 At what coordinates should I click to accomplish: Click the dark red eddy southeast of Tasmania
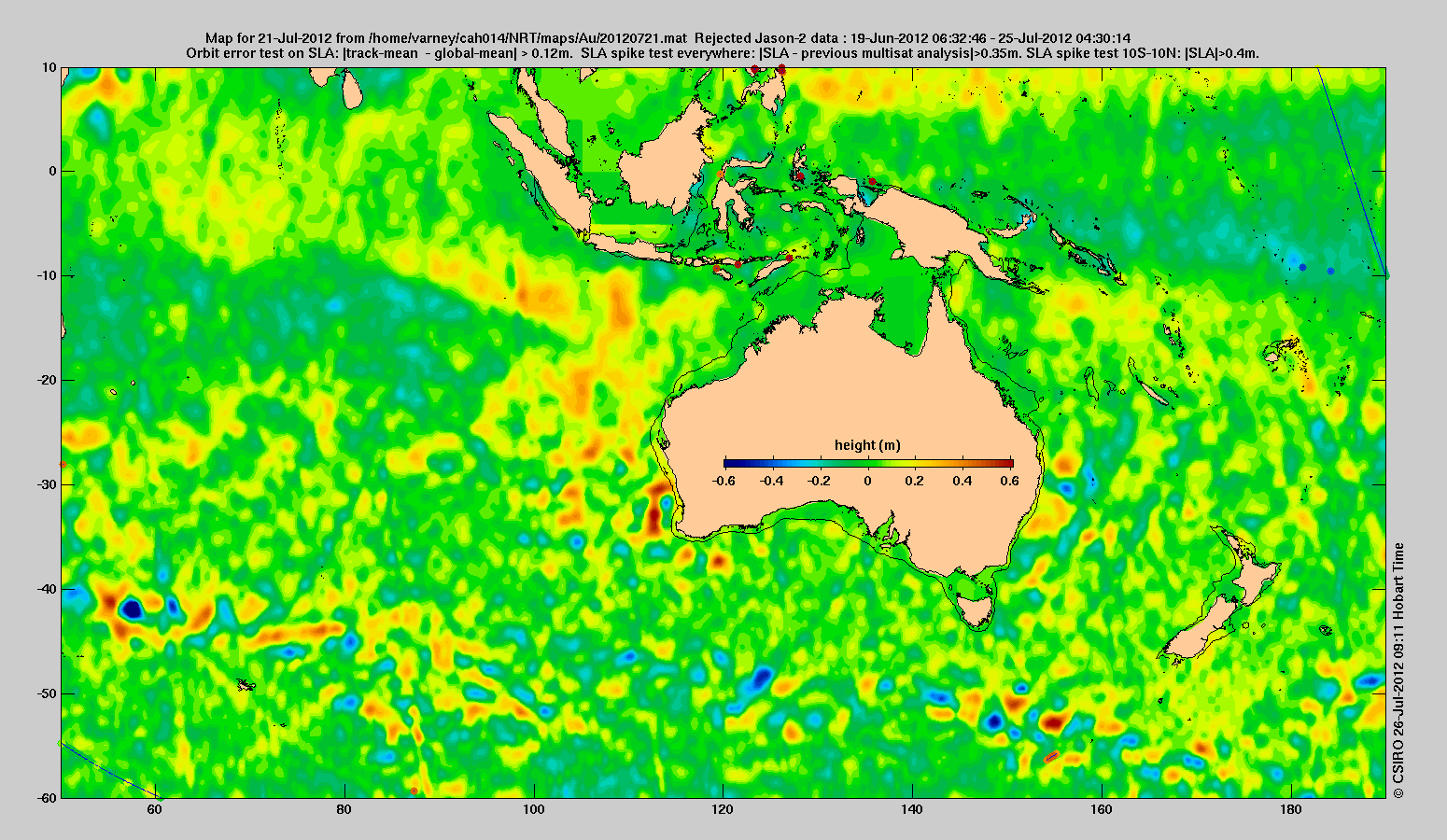(1052, 721)
